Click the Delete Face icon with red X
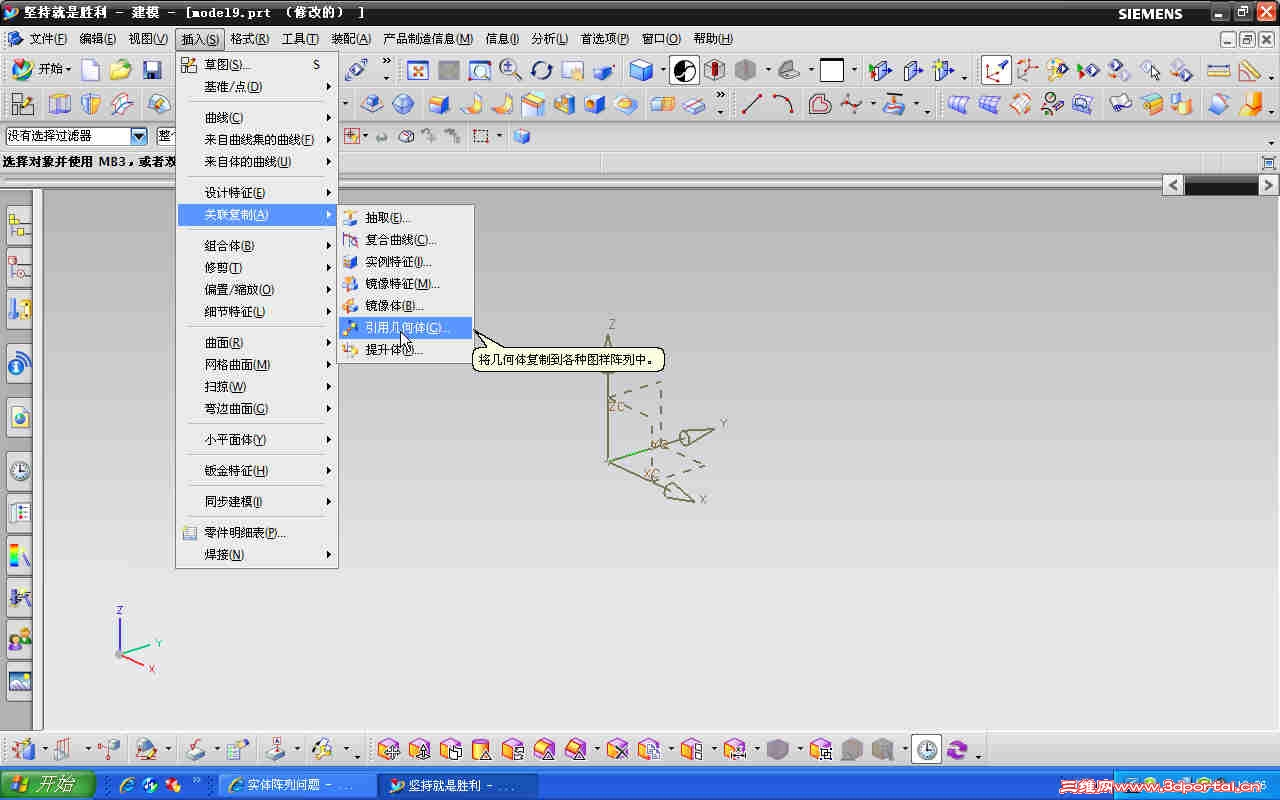 click(x=617, y=749)
